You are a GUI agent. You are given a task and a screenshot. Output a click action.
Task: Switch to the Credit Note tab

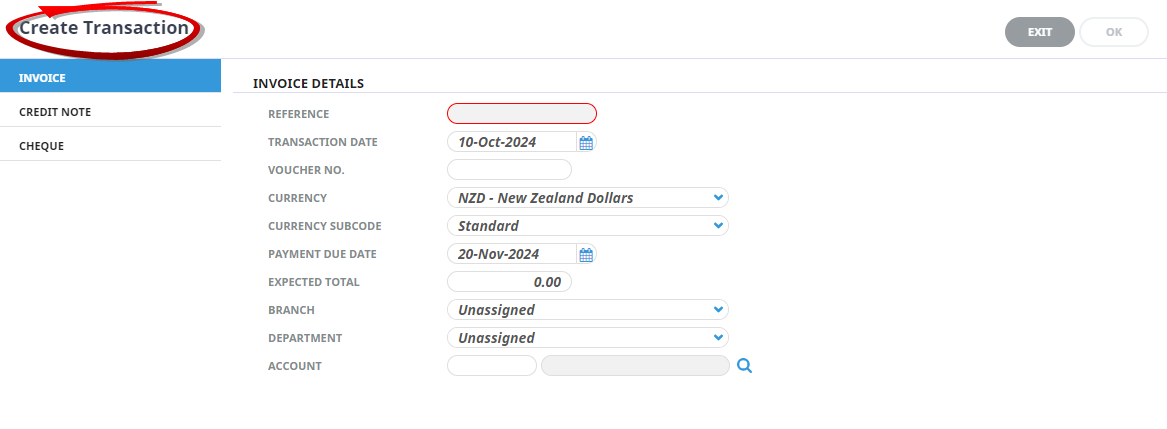point(110,112)
